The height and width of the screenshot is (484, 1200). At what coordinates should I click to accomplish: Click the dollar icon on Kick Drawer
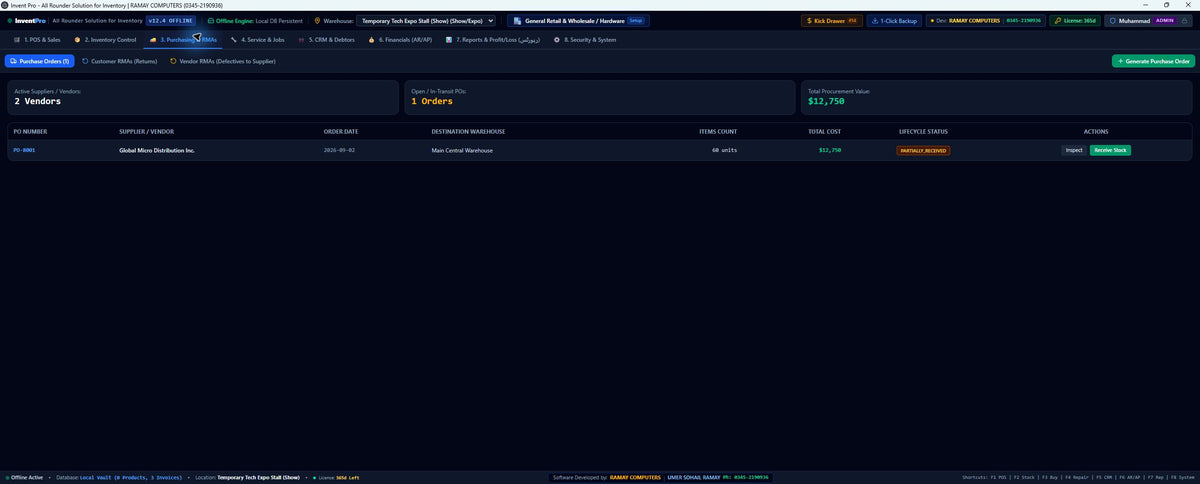tap(809, 20)
